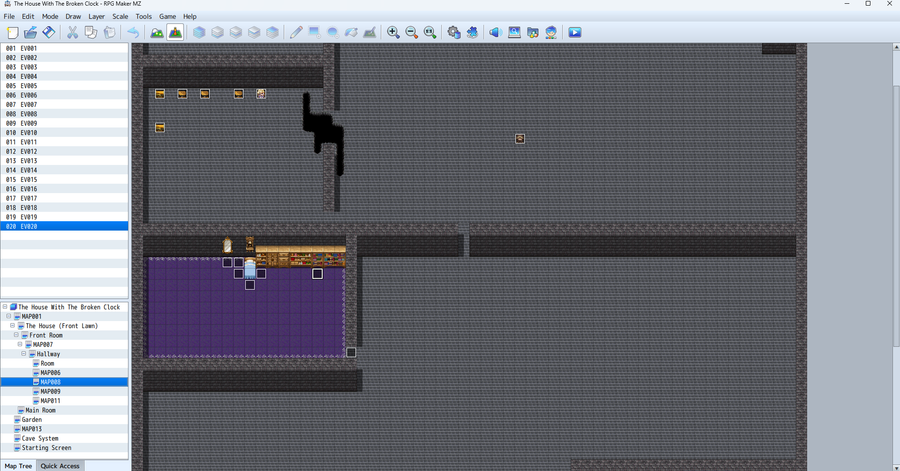Switch to the Quick Access tab
Screen dimensions: 900x471
tap(60, 466)
